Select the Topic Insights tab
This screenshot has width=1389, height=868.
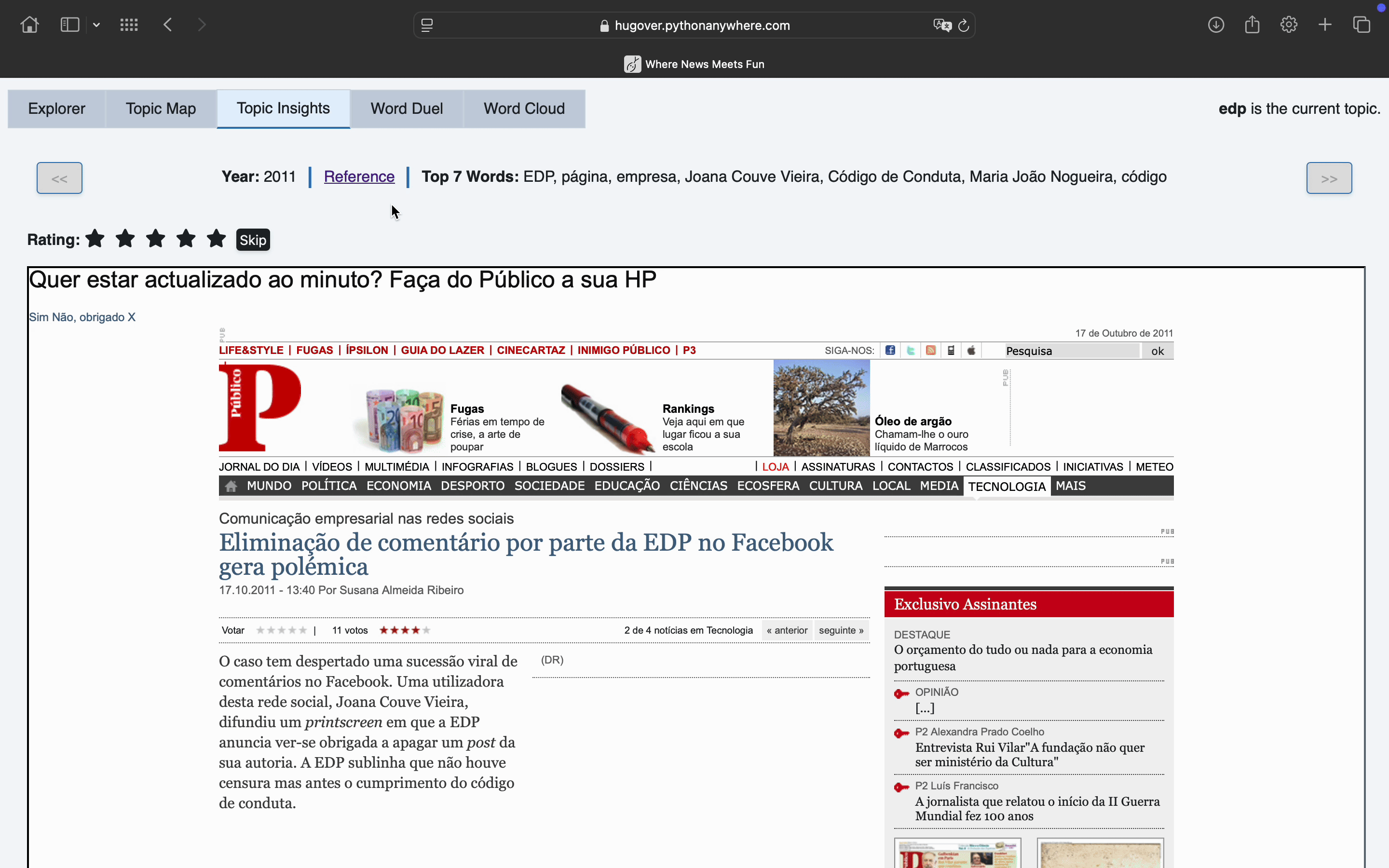(283, 108)
